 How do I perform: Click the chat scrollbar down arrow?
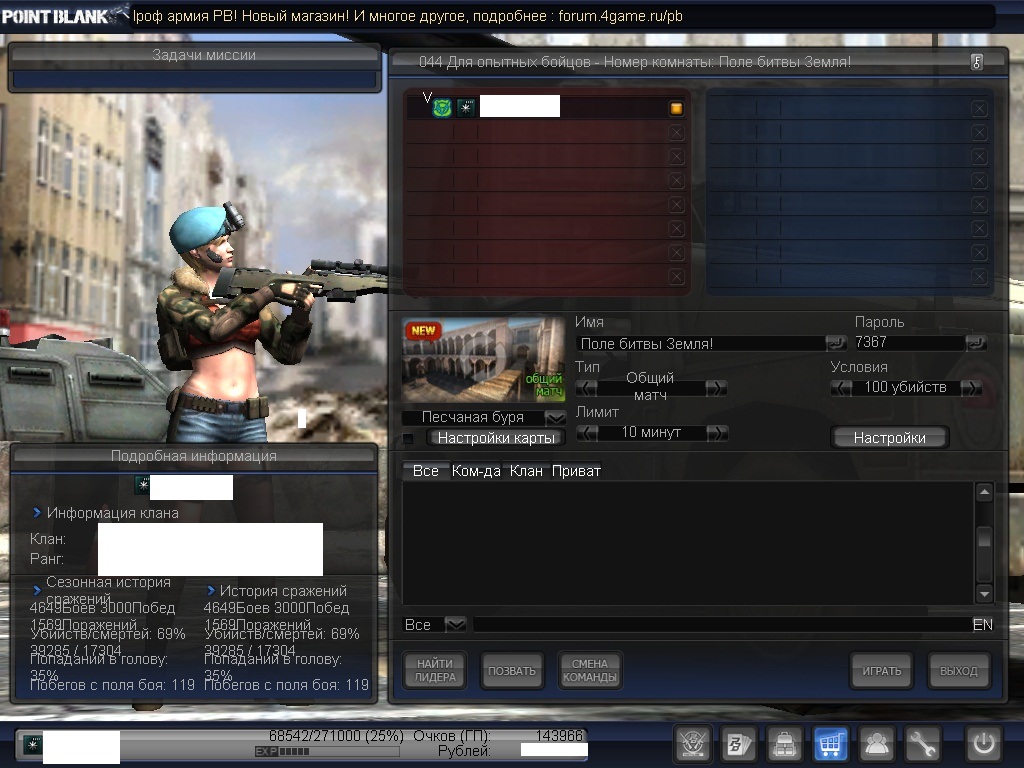point(984,593)
